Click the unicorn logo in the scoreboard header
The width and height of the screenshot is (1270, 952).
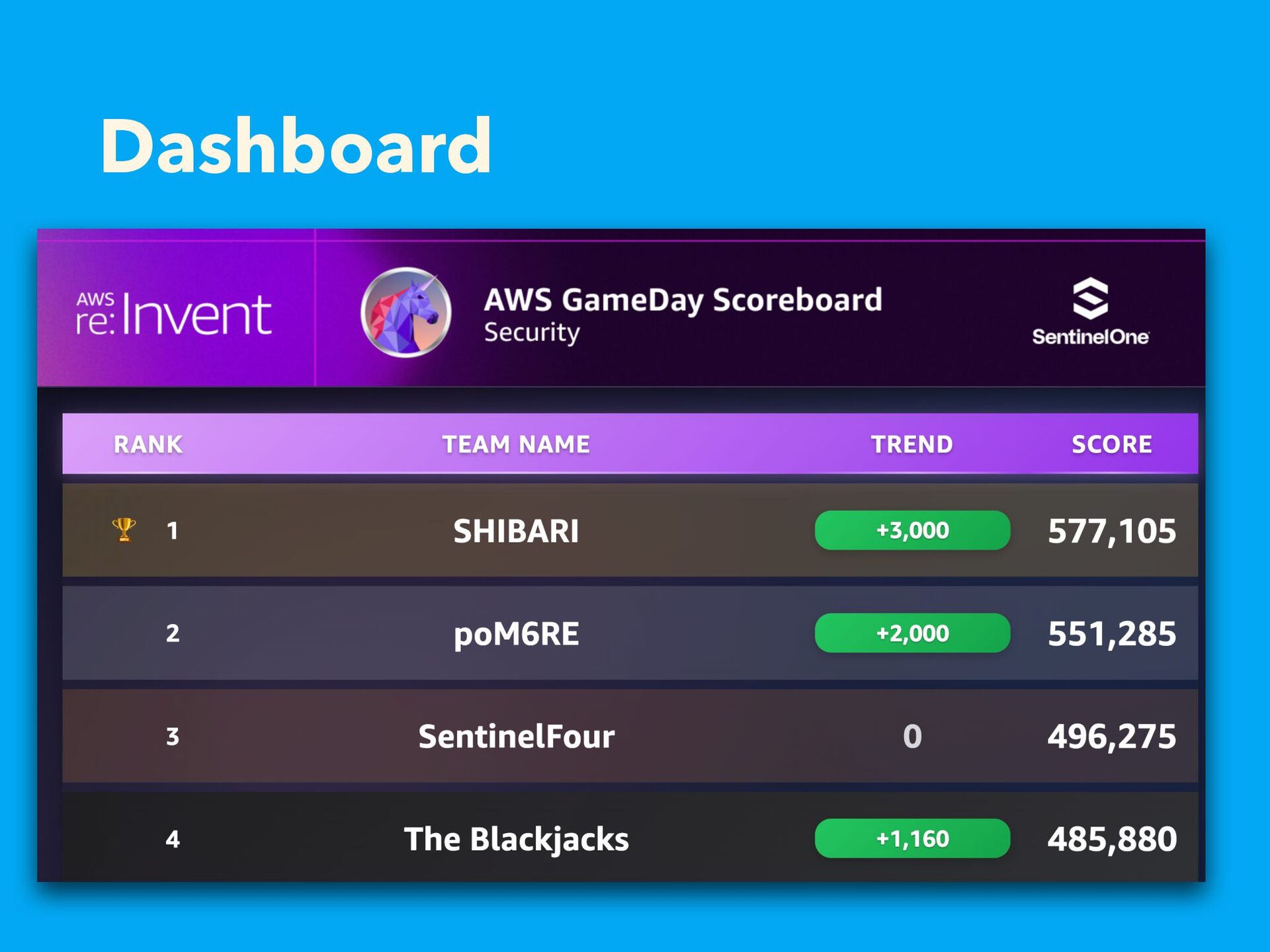(405, 312)
